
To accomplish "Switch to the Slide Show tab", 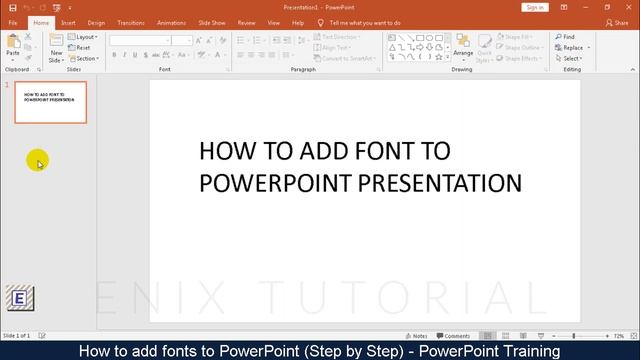I will pos(212,23).
